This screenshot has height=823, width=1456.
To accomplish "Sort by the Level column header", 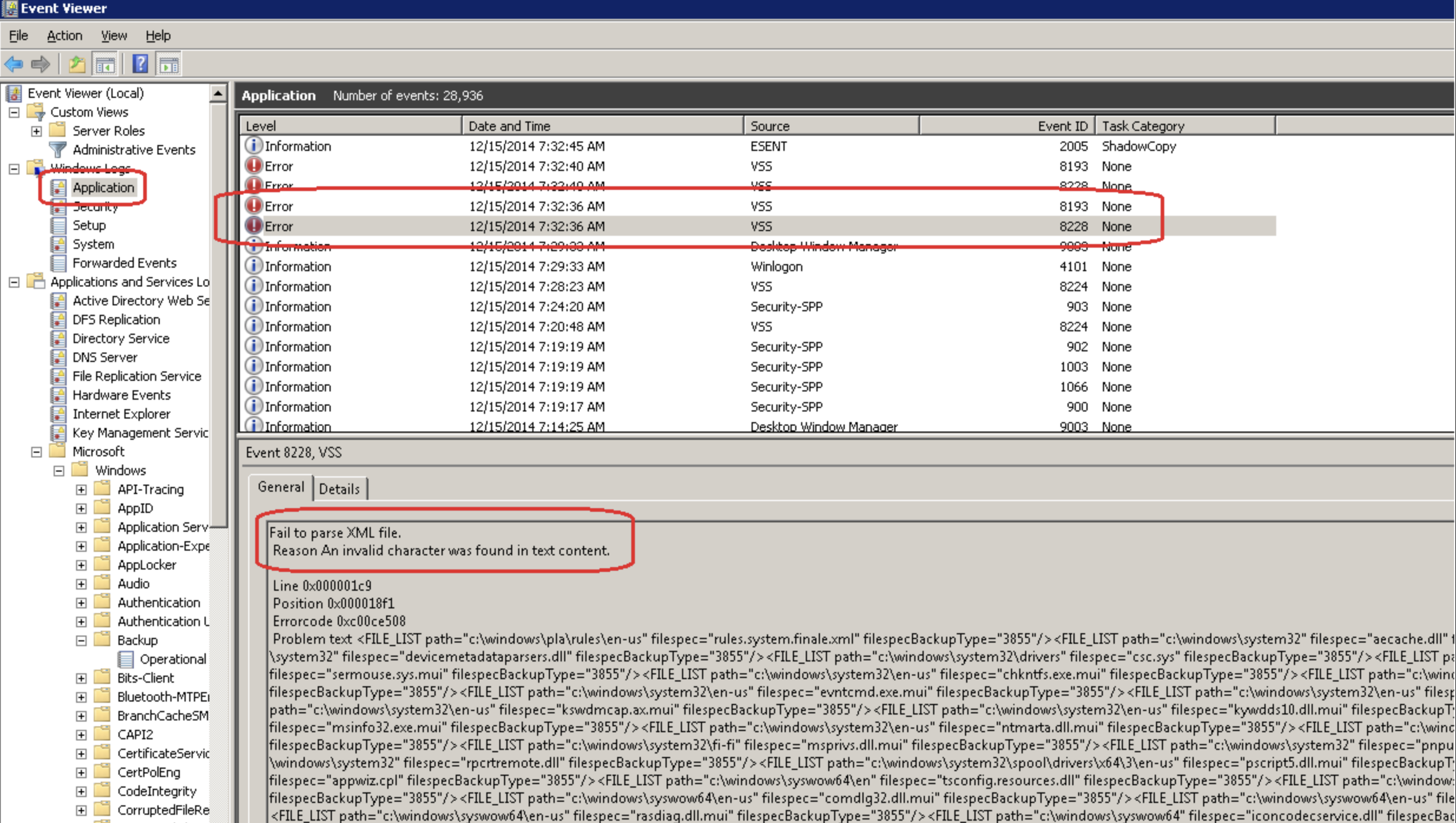I will coord(351,126).
